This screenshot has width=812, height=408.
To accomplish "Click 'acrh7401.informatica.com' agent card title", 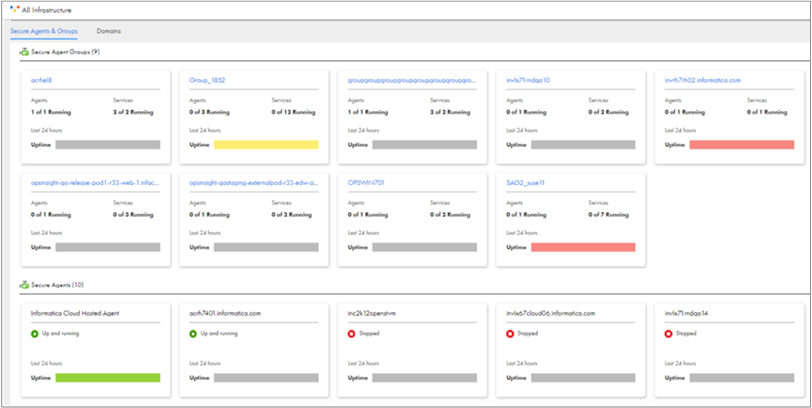I will (225, 313).
